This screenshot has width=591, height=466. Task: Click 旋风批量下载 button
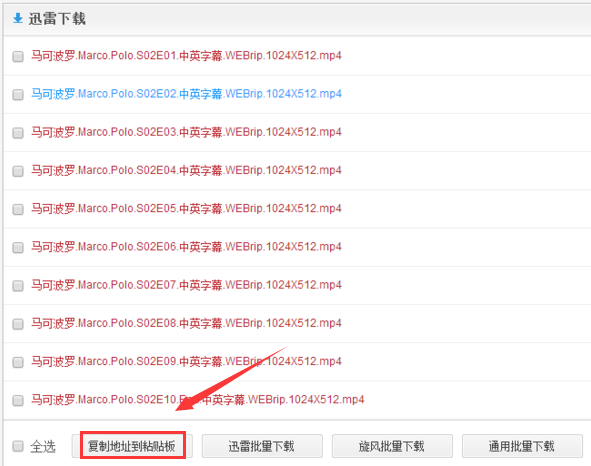click(392, 446)
